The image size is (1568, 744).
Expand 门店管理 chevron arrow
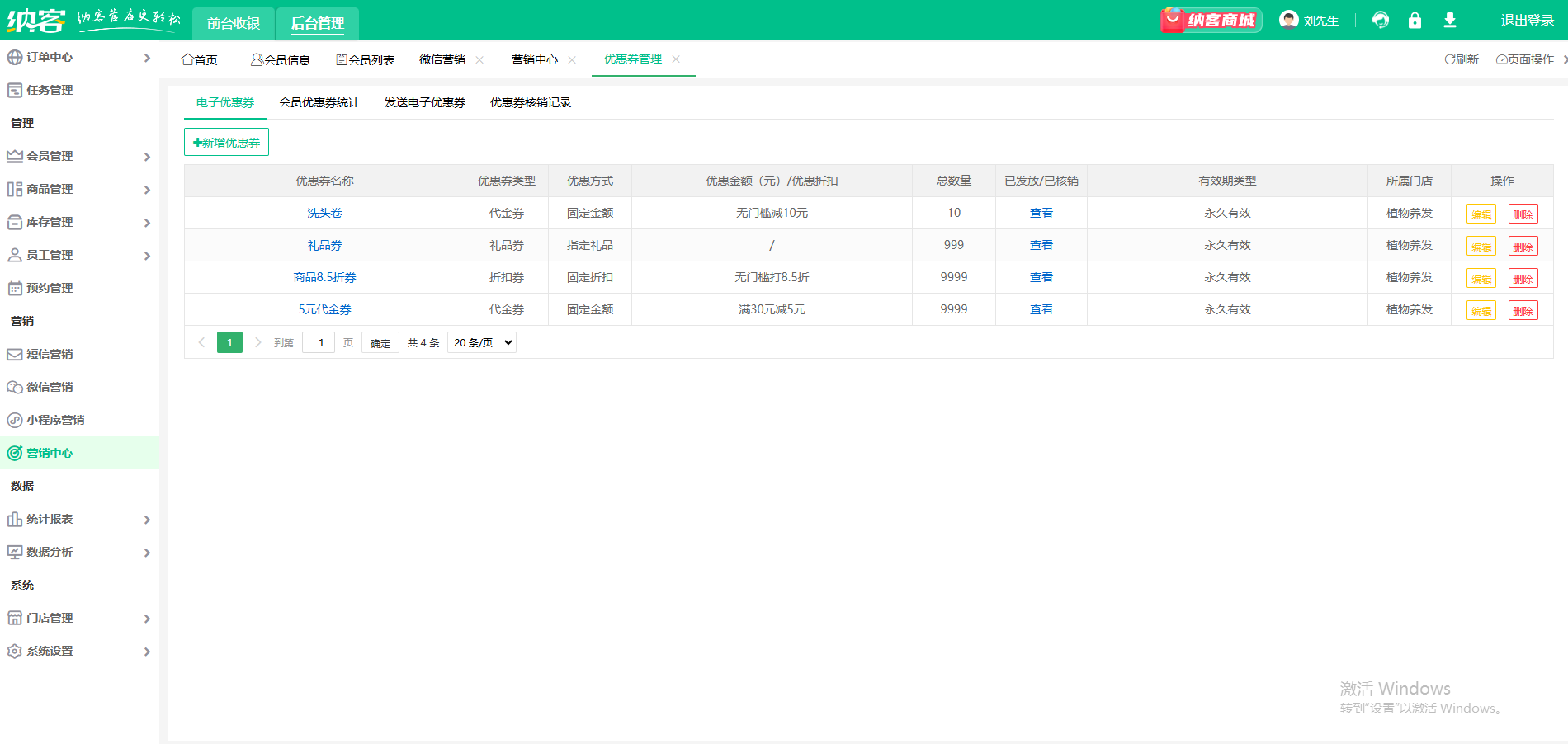coord(147,619)
